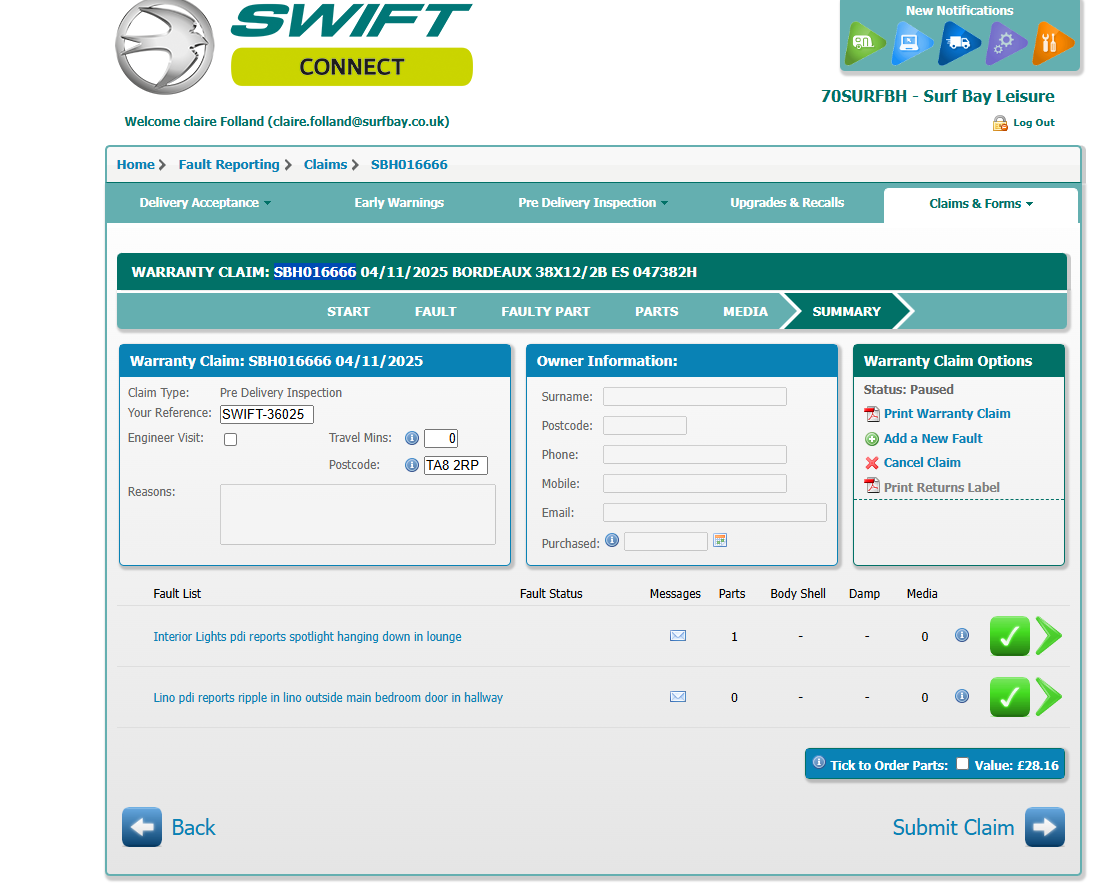Open the purple gear notification icon
The width and height of the screenshot is (1116, 890).
1006,43
